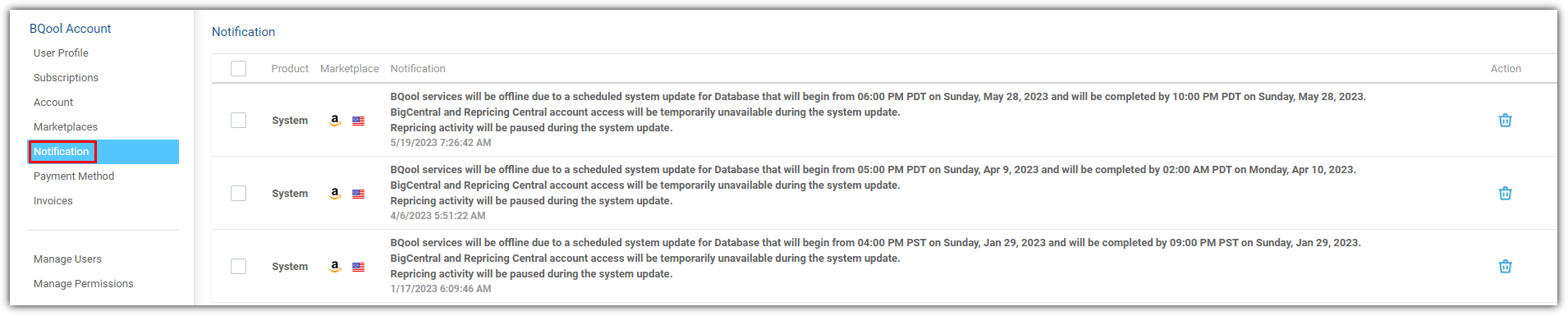Open the Invoices page
Image resolution: width=1568 pixels, height=316 pixels.
(53, 200)
